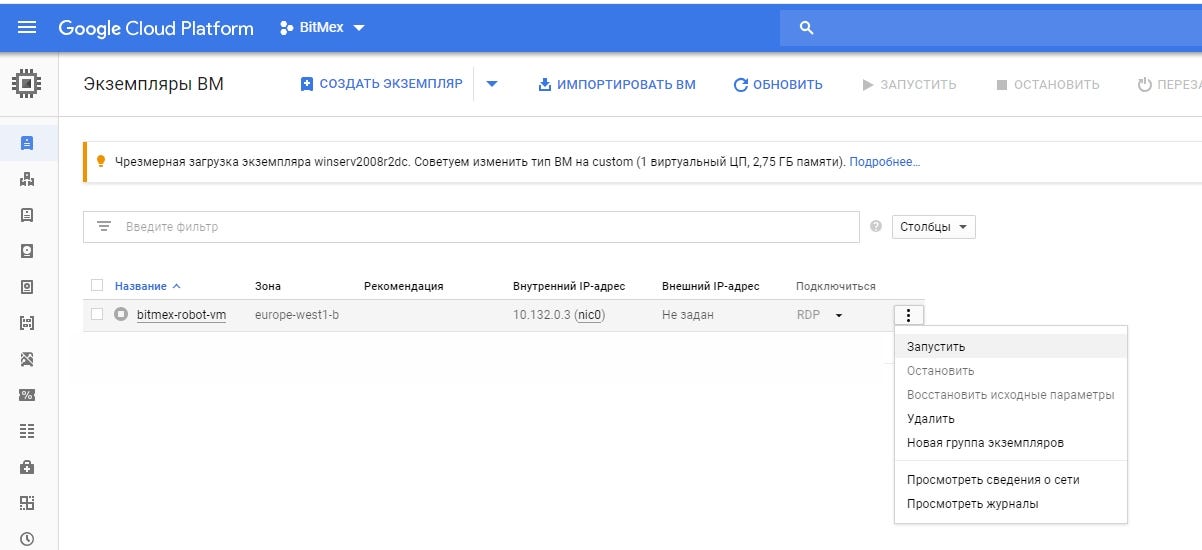Expand the RDP connection options arrow

pyautogui.click(x=839, y=315)
